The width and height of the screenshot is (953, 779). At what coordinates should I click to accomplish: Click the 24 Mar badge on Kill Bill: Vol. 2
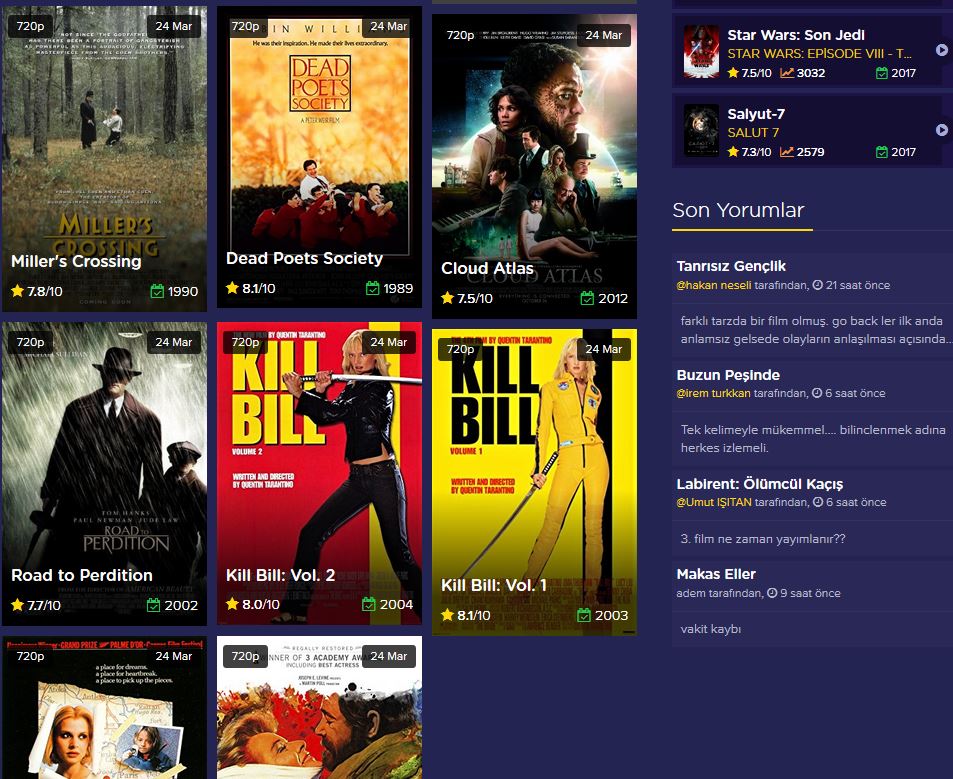[x=388, y=342]
